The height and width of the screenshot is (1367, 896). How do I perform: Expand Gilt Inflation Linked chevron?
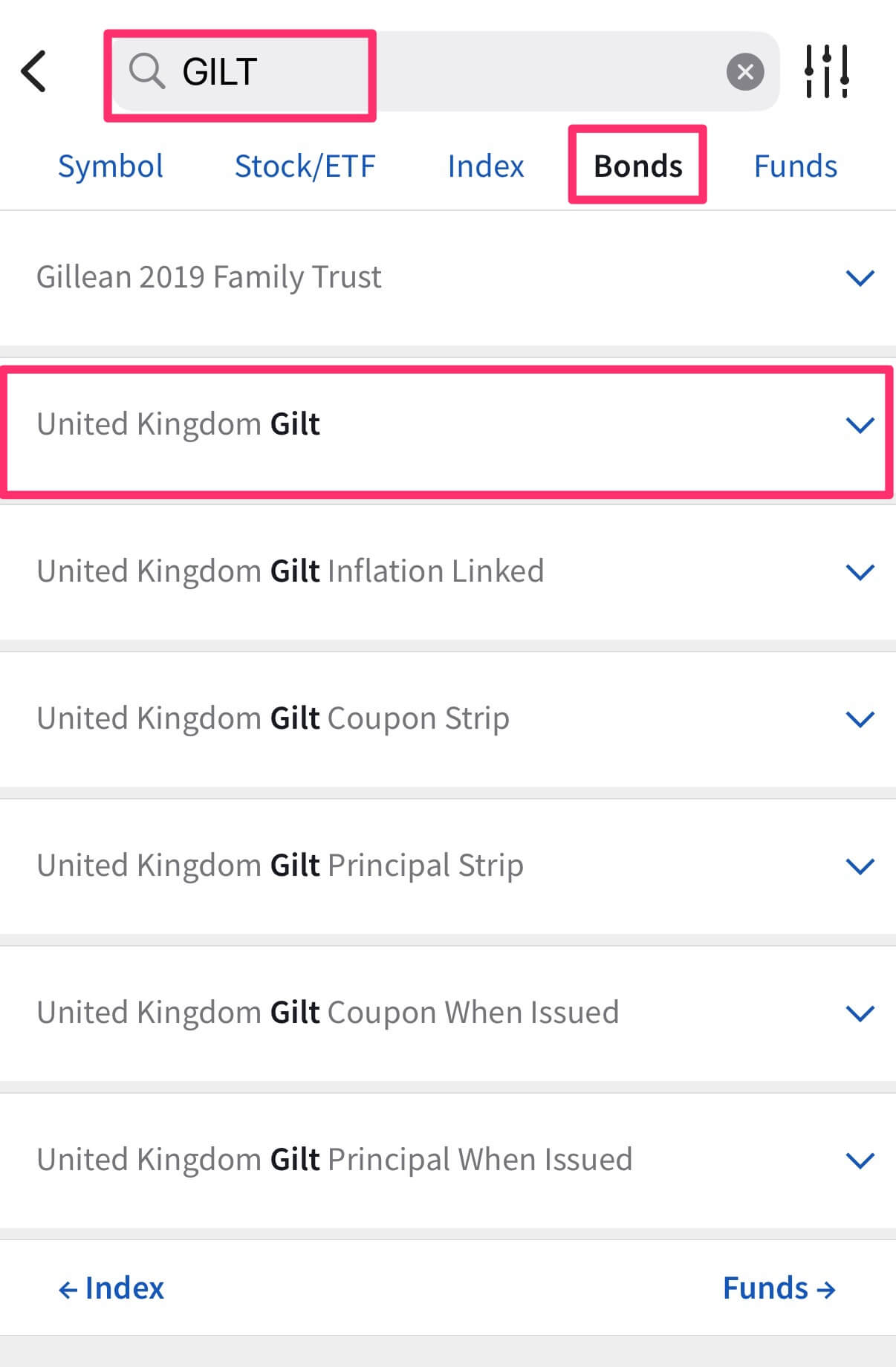[x=860, y=572]
